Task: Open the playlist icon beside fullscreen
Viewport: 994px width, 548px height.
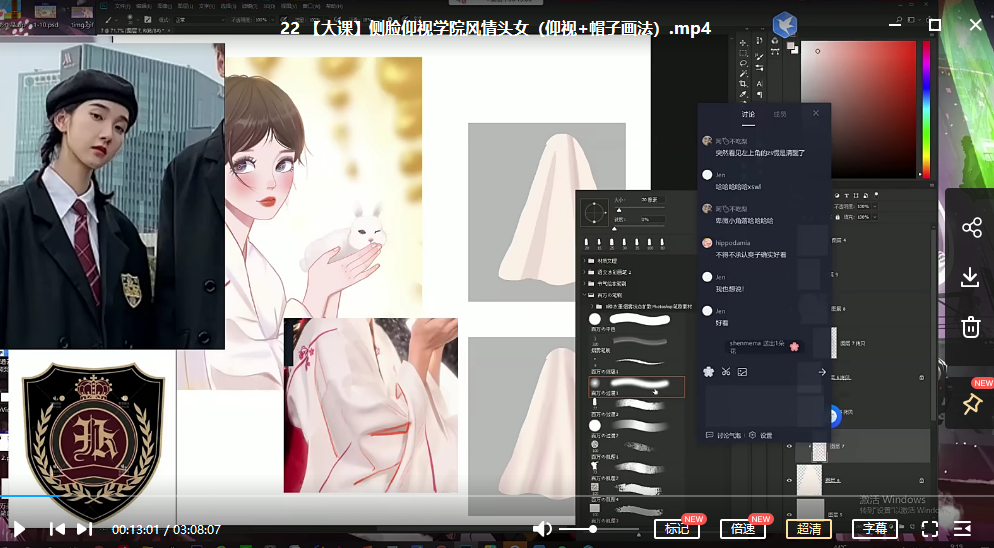Action: (962, 529)
